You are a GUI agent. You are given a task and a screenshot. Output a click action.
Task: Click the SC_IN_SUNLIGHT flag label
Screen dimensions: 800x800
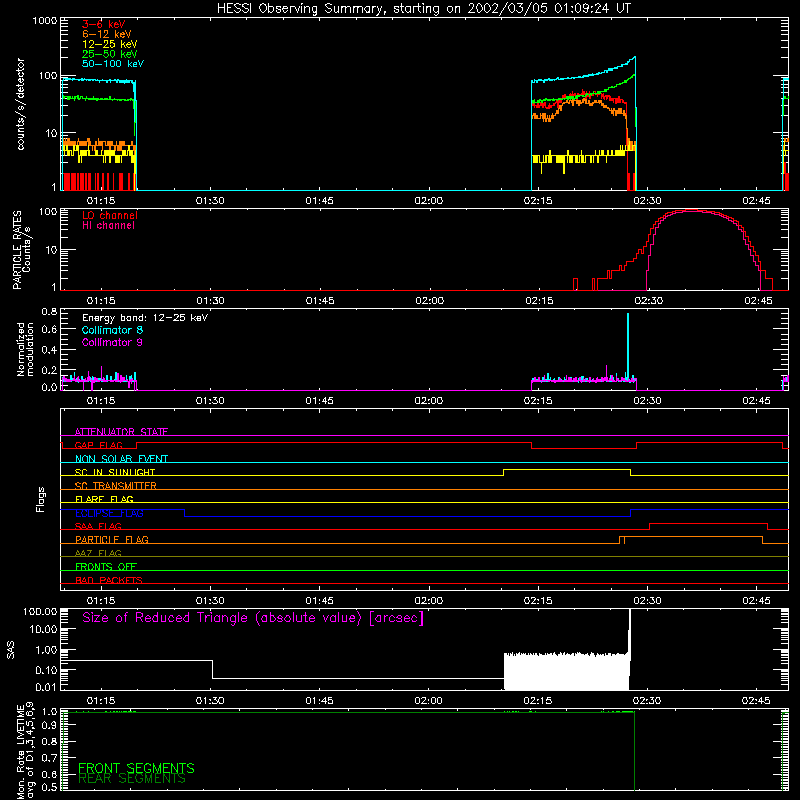115,472
